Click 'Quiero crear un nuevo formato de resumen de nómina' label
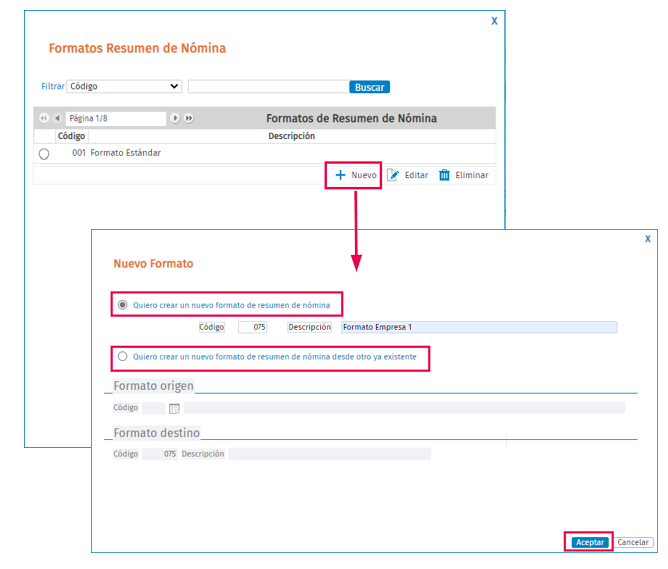The height and width of the screenshot is (569, 668). point(231,305)
